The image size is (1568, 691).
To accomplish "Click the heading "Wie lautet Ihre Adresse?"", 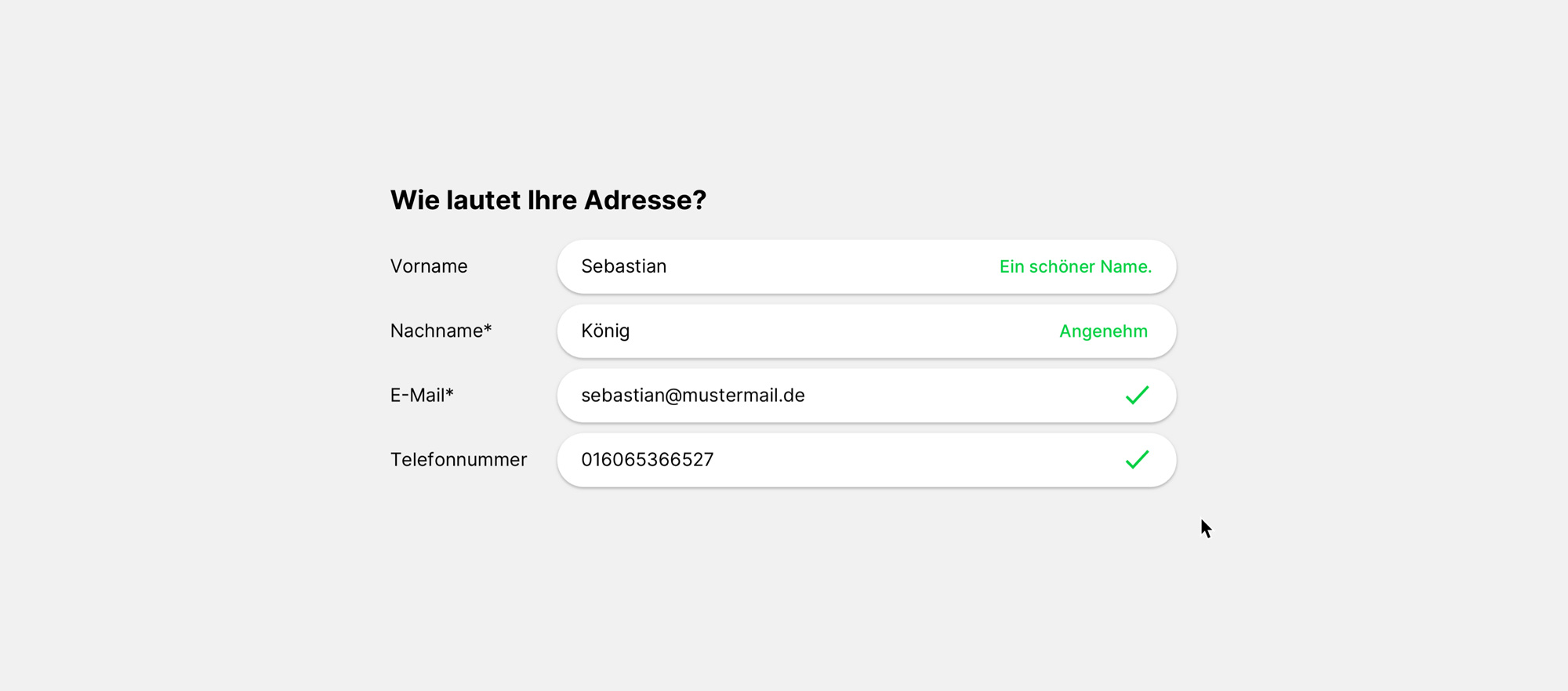I will pyautogui.click(x=548, y=201).
